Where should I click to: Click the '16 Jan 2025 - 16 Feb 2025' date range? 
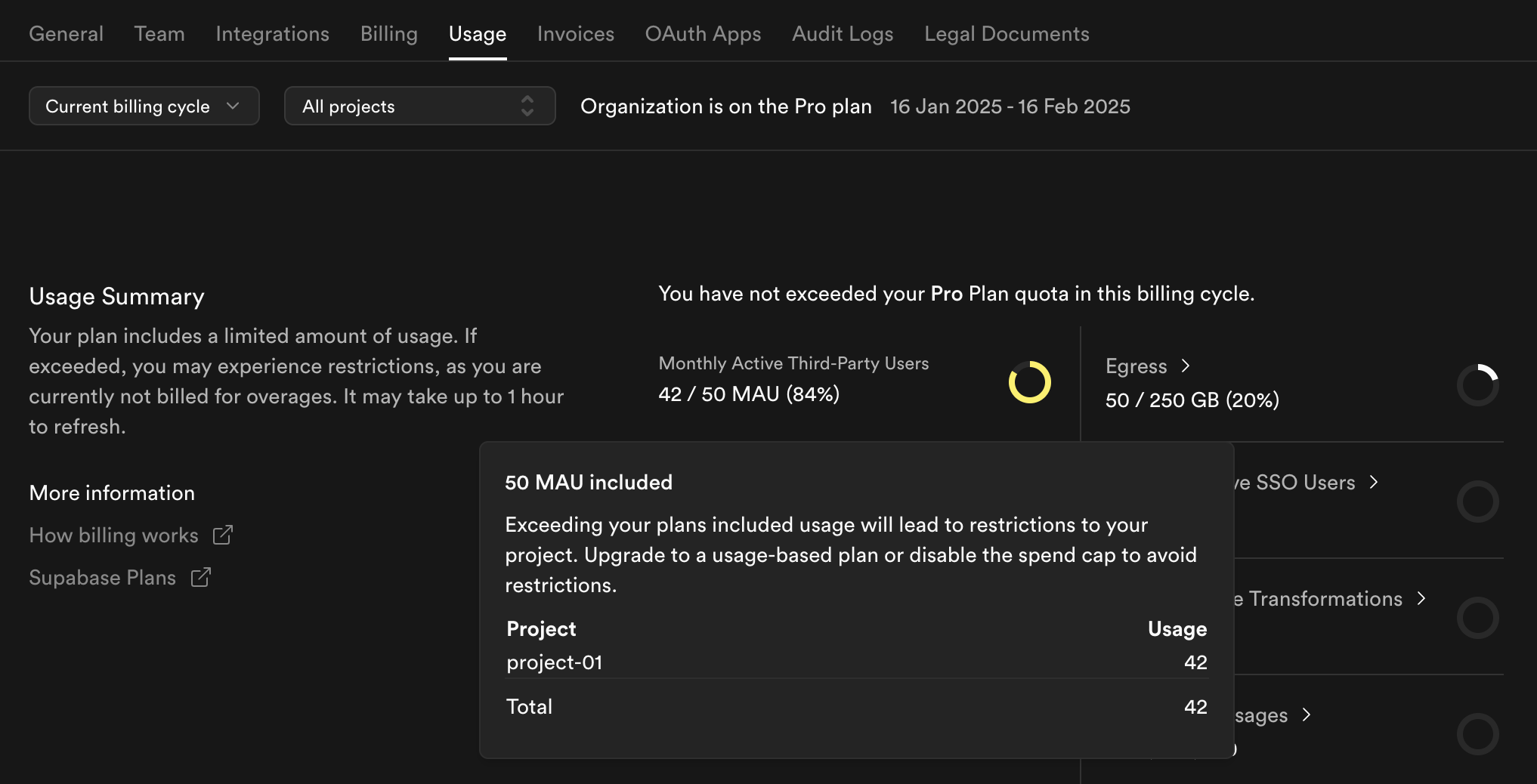pos(1010,106)
